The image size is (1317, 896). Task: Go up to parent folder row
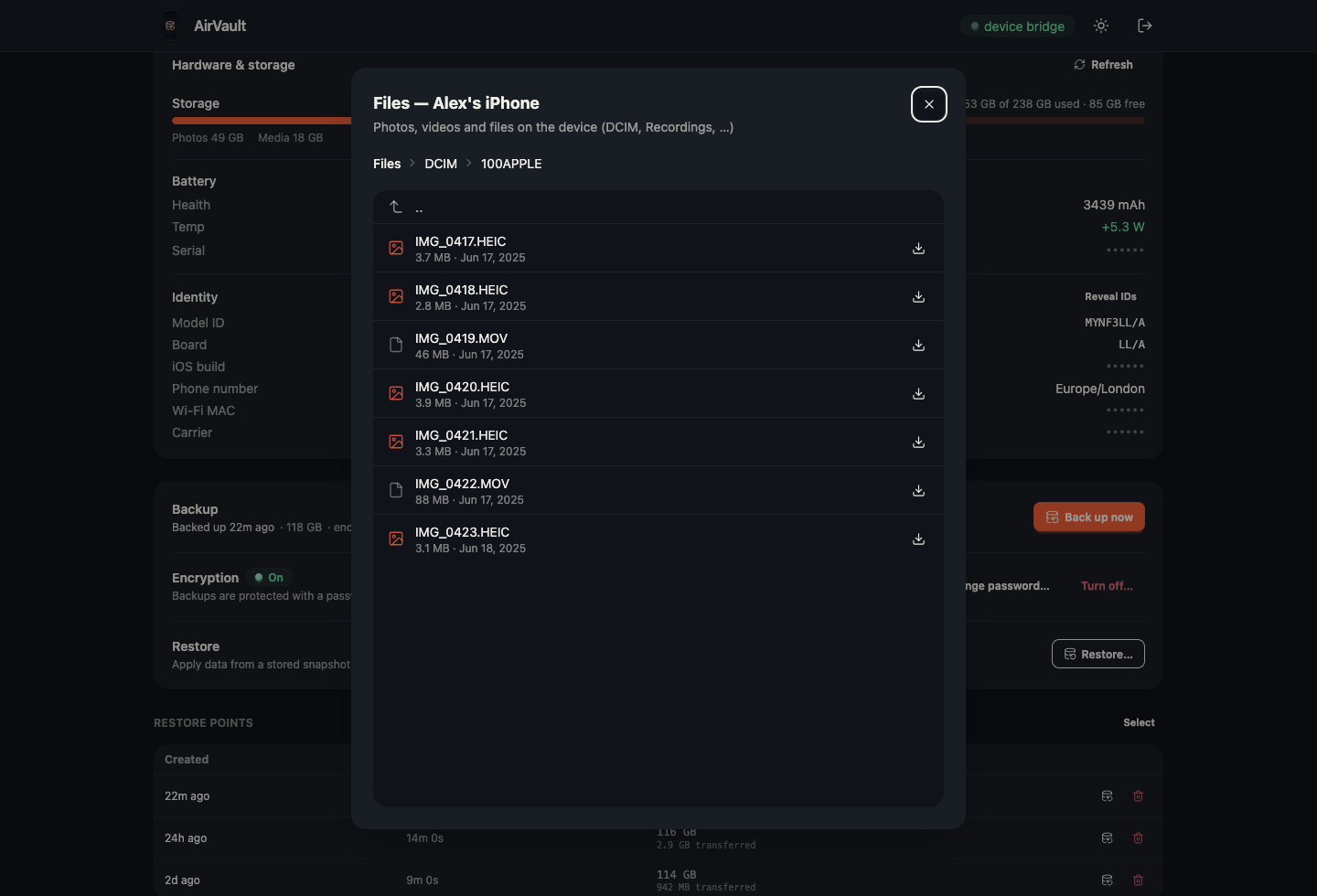(658, 208)
